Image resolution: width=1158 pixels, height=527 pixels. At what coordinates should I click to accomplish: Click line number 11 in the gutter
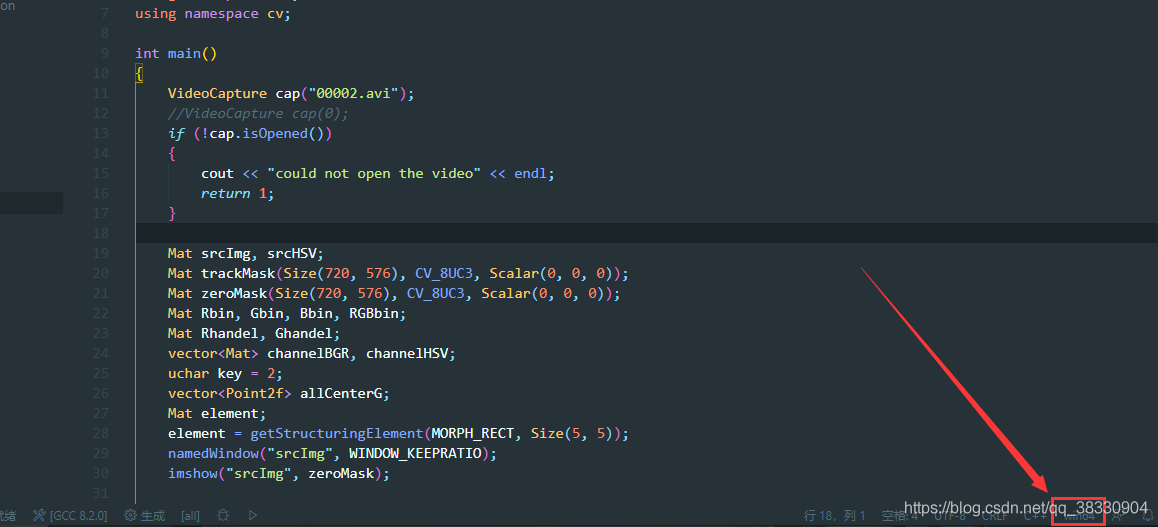pyautogui.click(x=100, y=93)
